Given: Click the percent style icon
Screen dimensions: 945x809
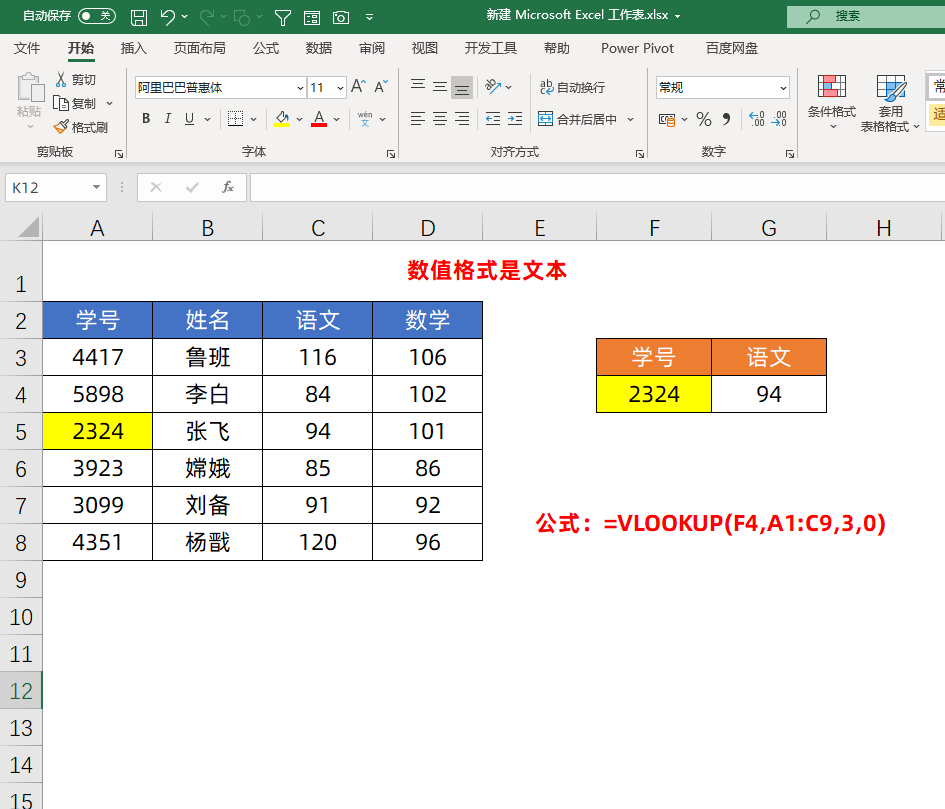Looking at the screenshot, I should 704,119.
